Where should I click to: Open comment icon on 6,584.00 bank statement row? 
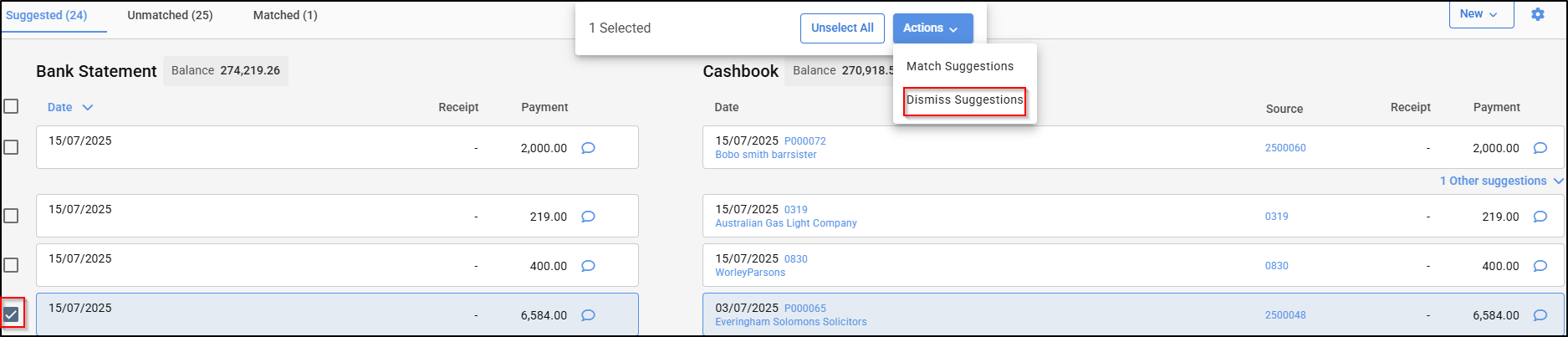click(x=588, y=315)
